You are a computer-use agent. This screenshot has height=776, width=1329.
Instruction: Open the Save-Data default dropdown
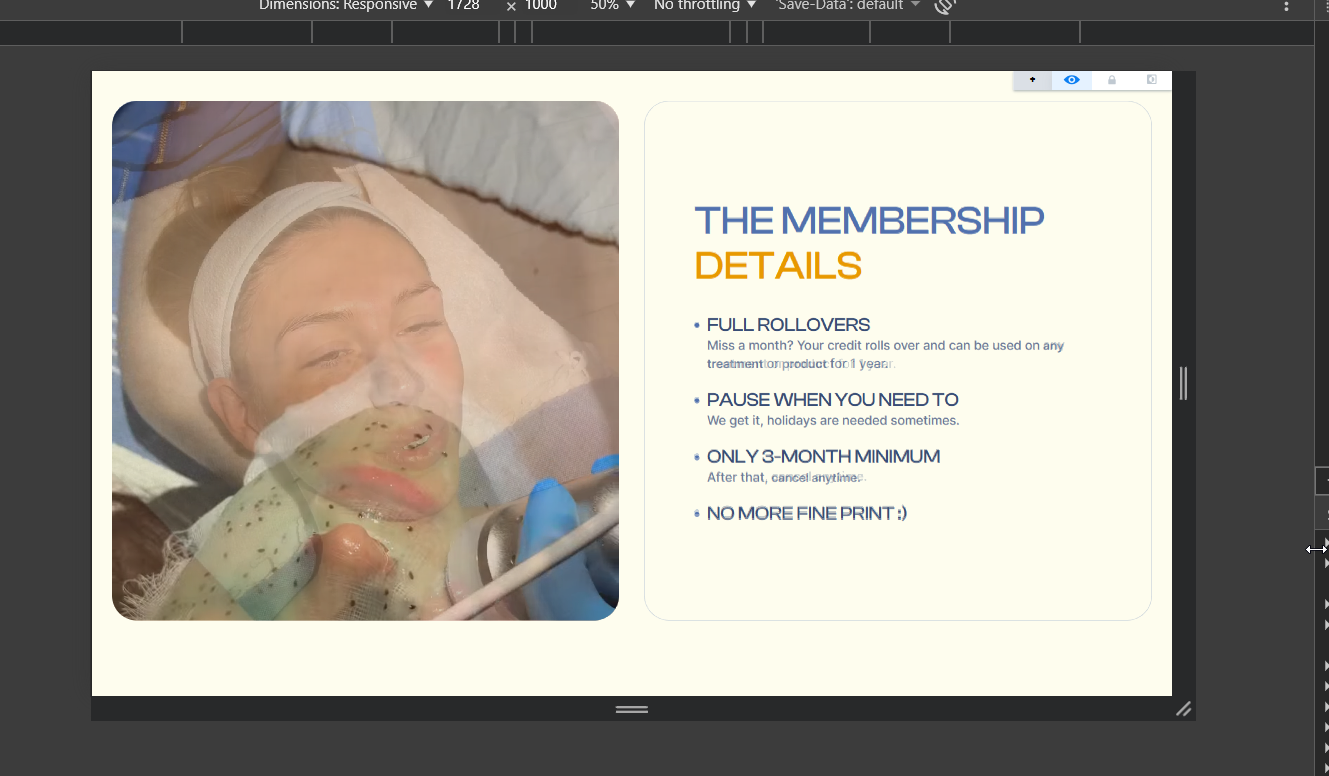tap(847, 6)
